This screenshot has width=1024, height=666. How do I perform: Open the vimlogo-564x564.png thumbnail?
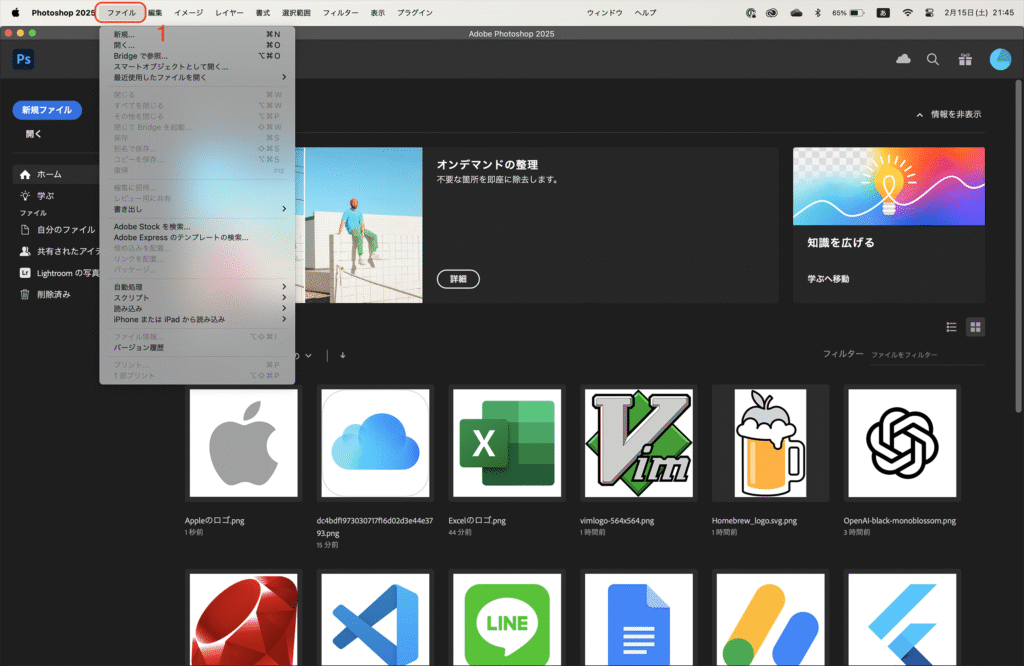639,443
